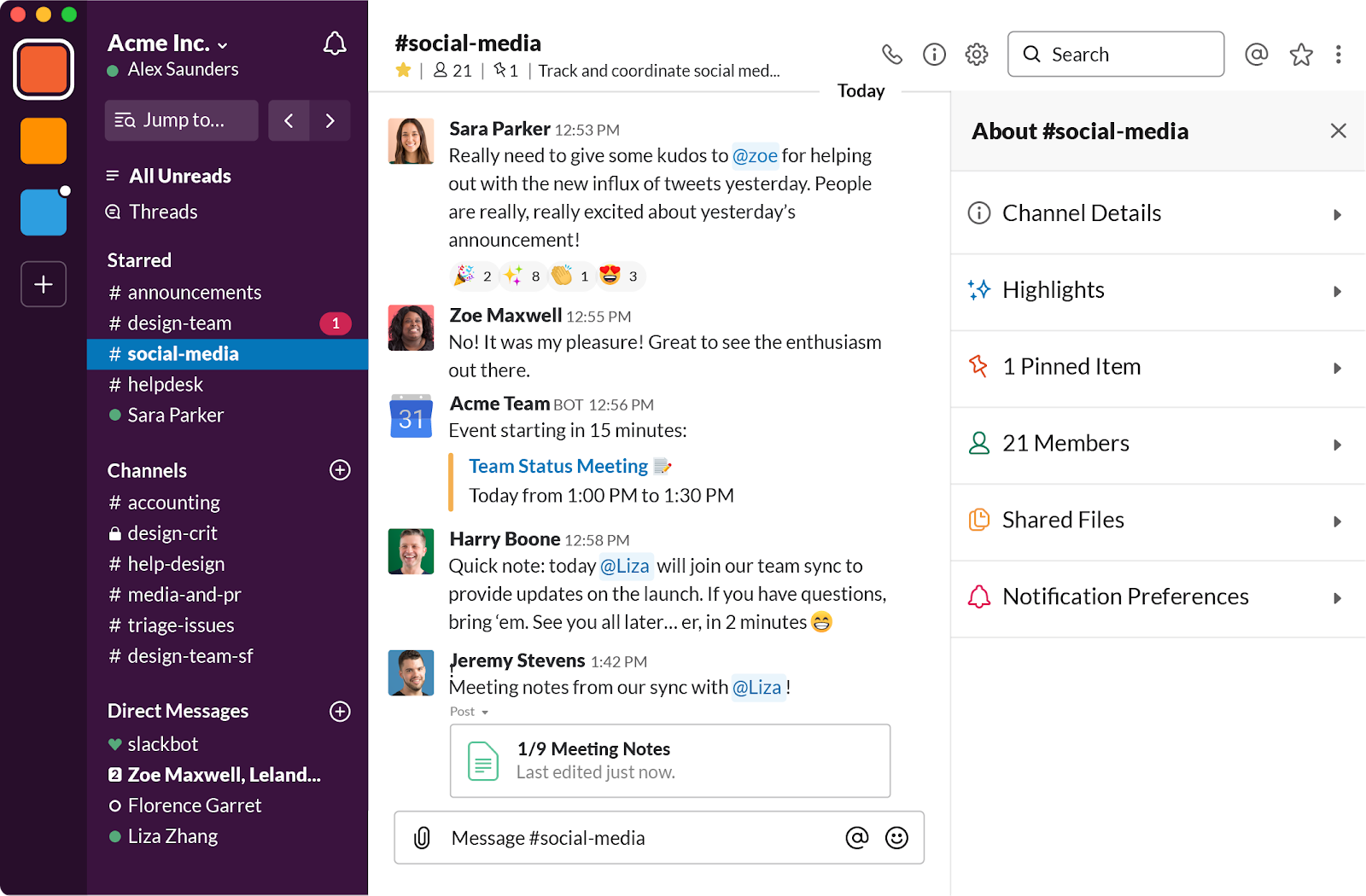Viewport: 1366px width, 896px height.
Task: Open Team Status Meeting event link
Action: (558, 466)
